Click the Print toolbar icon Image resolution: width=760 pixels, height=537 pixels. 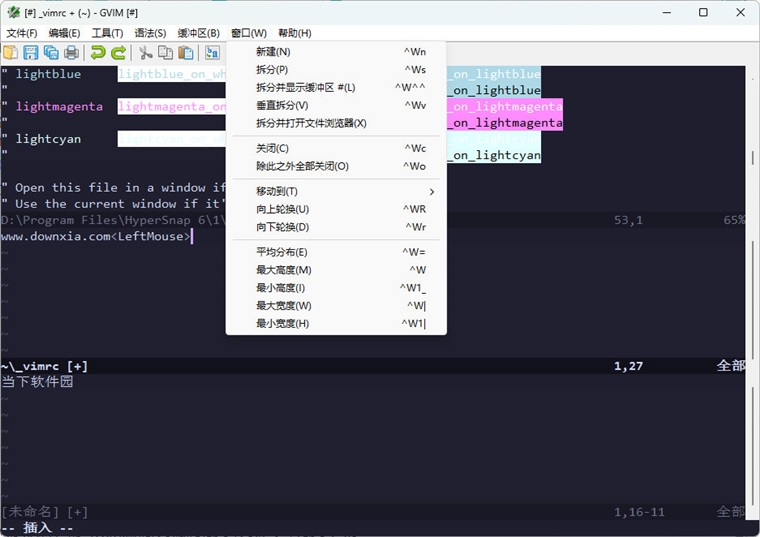click(71, 52)
